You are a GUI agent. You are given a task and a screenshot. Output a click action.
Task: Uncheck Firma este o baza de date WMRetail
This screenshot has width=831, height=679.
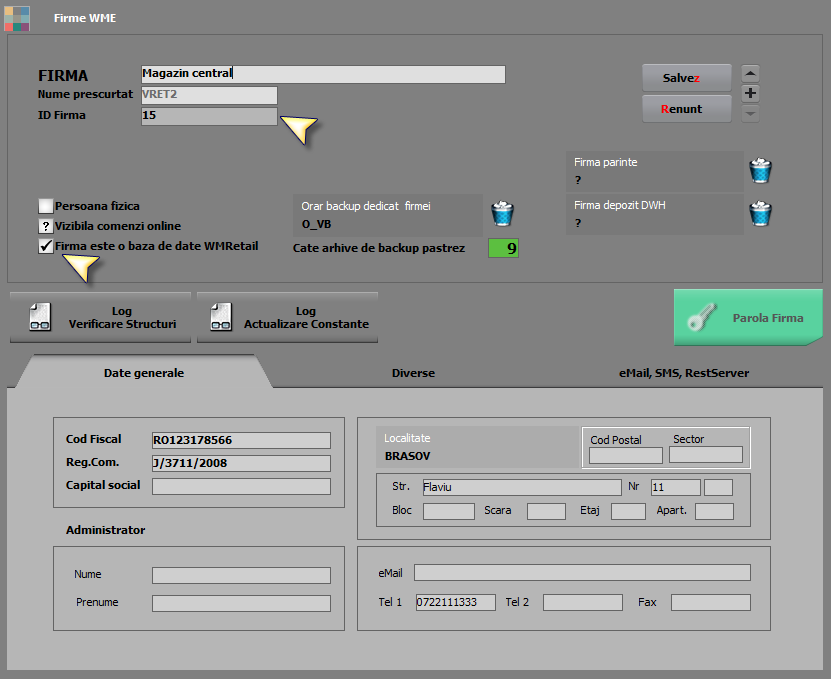click(46, 246)
